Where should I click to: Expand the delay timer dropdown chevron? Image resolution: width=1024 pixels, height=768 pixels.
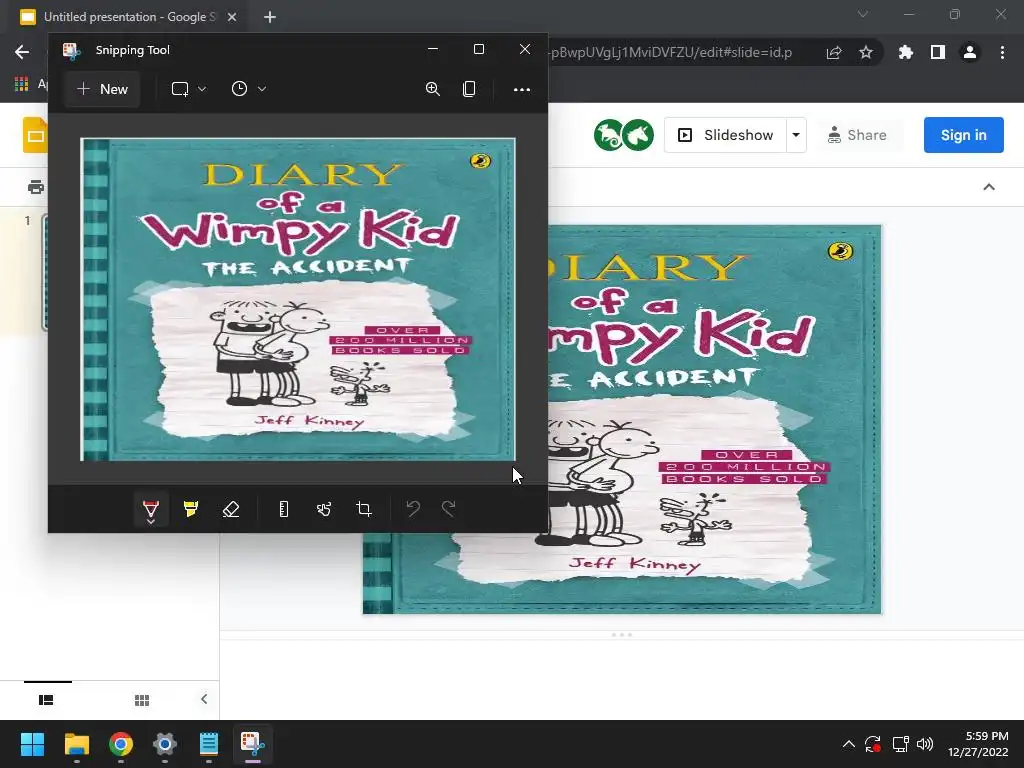click(262, 89)
